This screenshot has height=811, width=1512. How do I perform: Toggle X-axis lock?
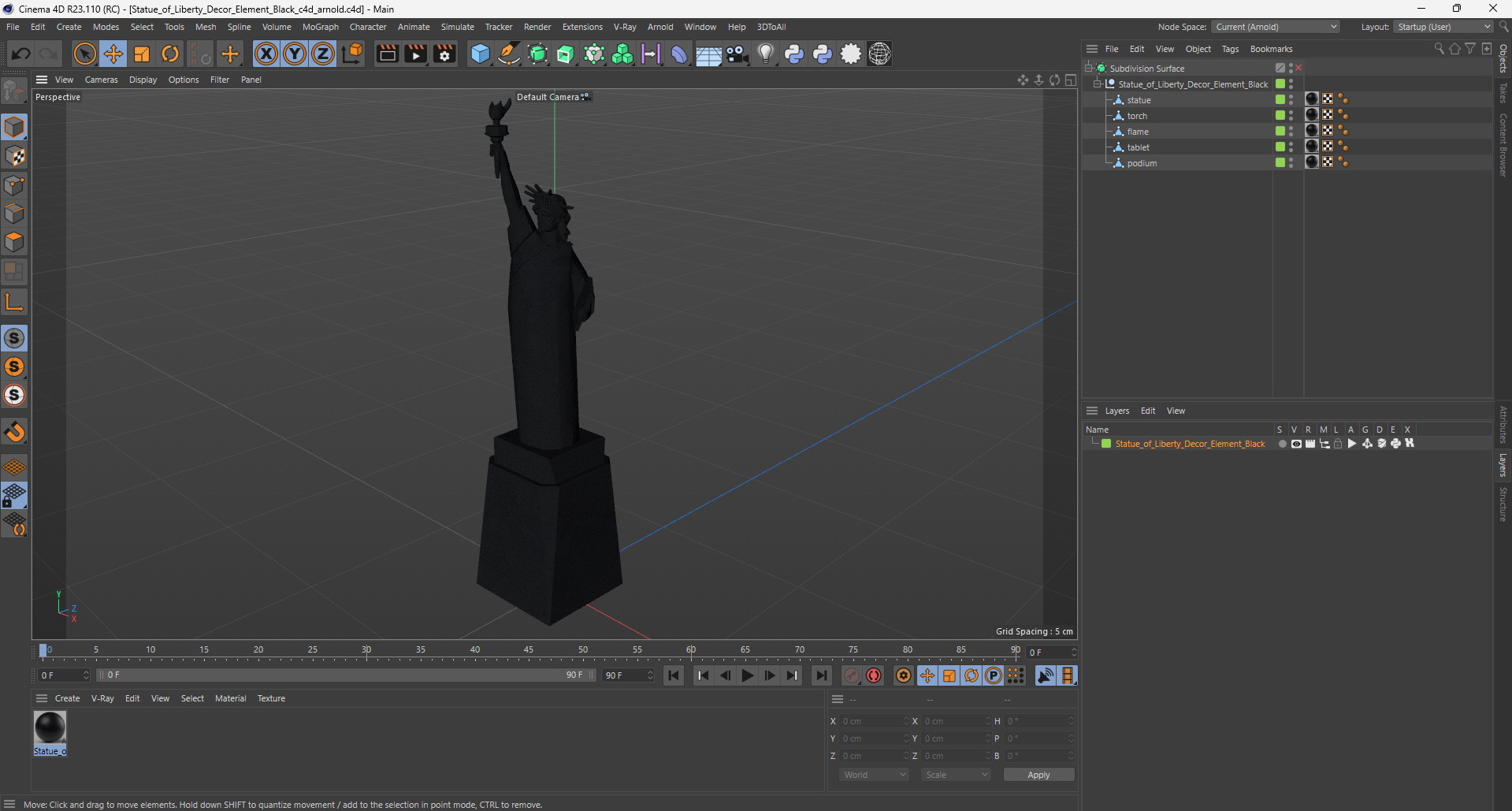coord(266,54)
